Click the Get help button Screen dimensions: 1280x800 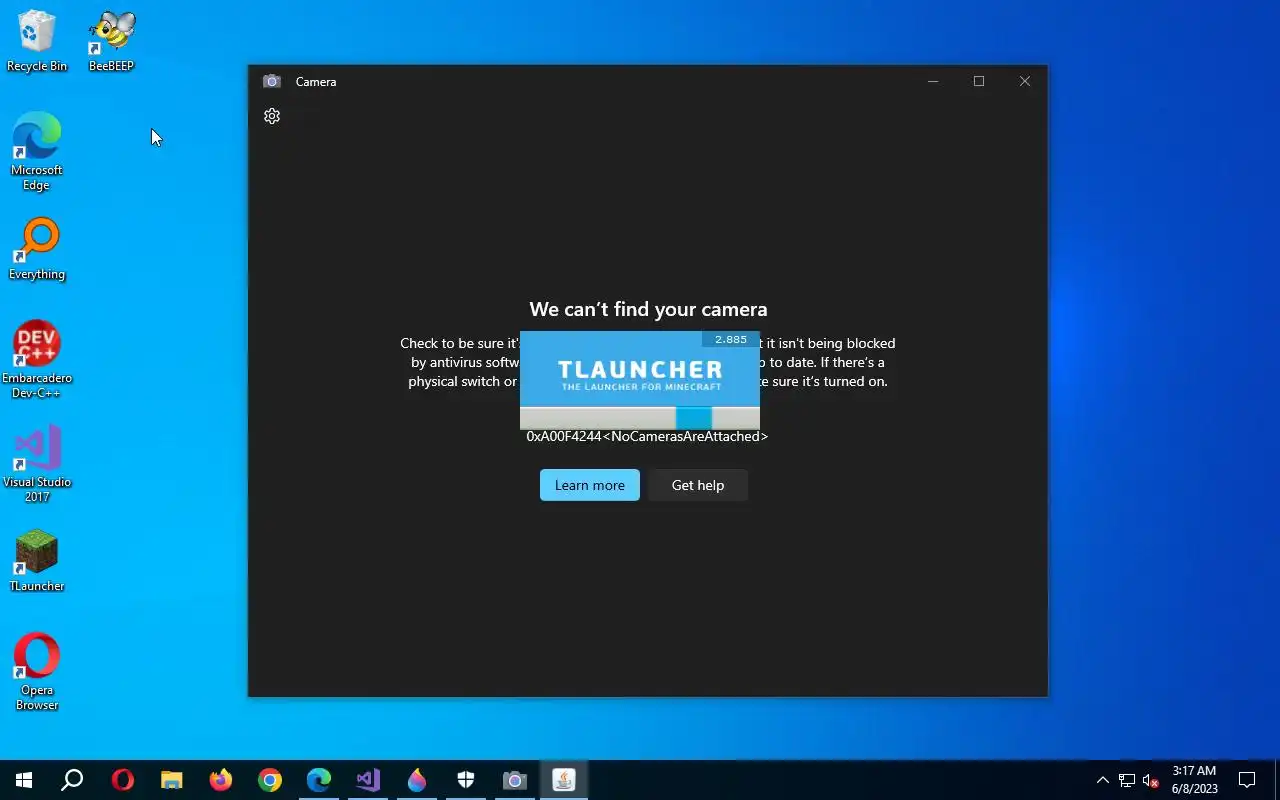698,485
